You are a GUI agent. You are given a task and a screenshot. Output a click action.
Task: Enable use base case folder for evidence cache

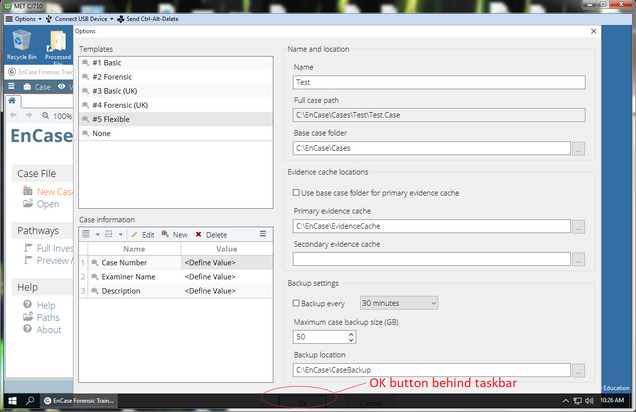(x=295, y=192)
